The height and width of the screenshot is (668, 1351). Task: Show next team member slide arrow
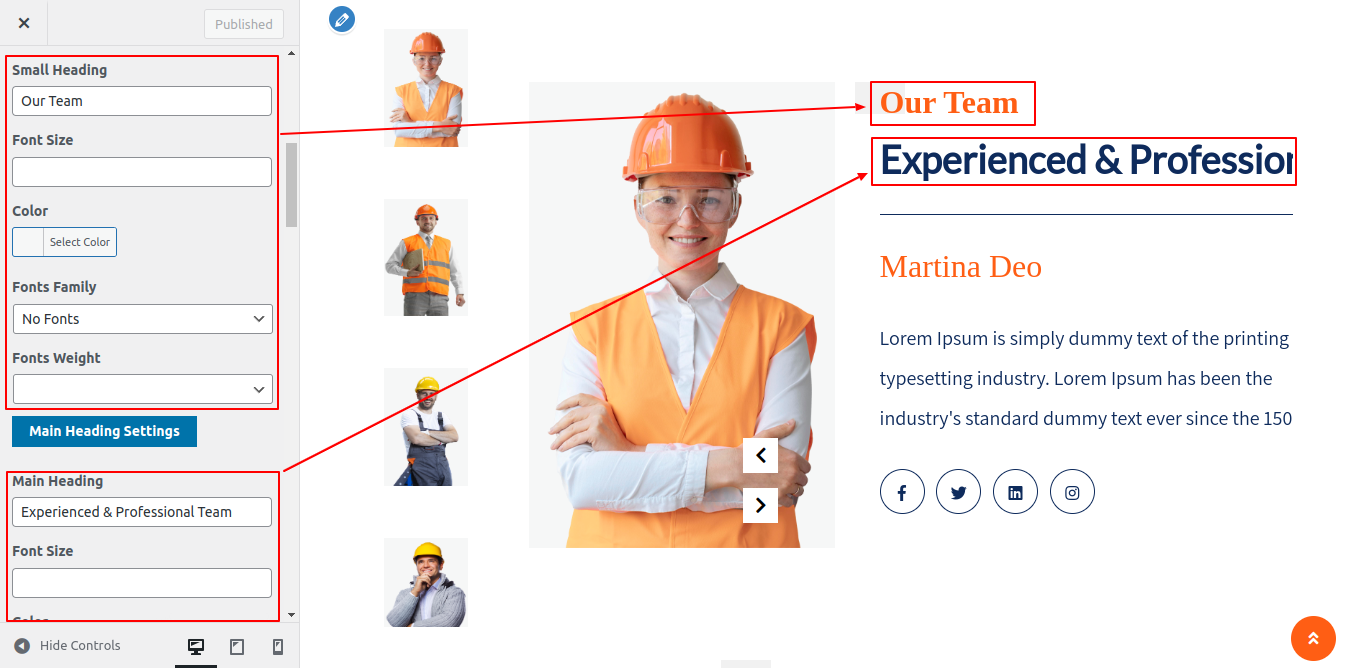click(760, 505)
